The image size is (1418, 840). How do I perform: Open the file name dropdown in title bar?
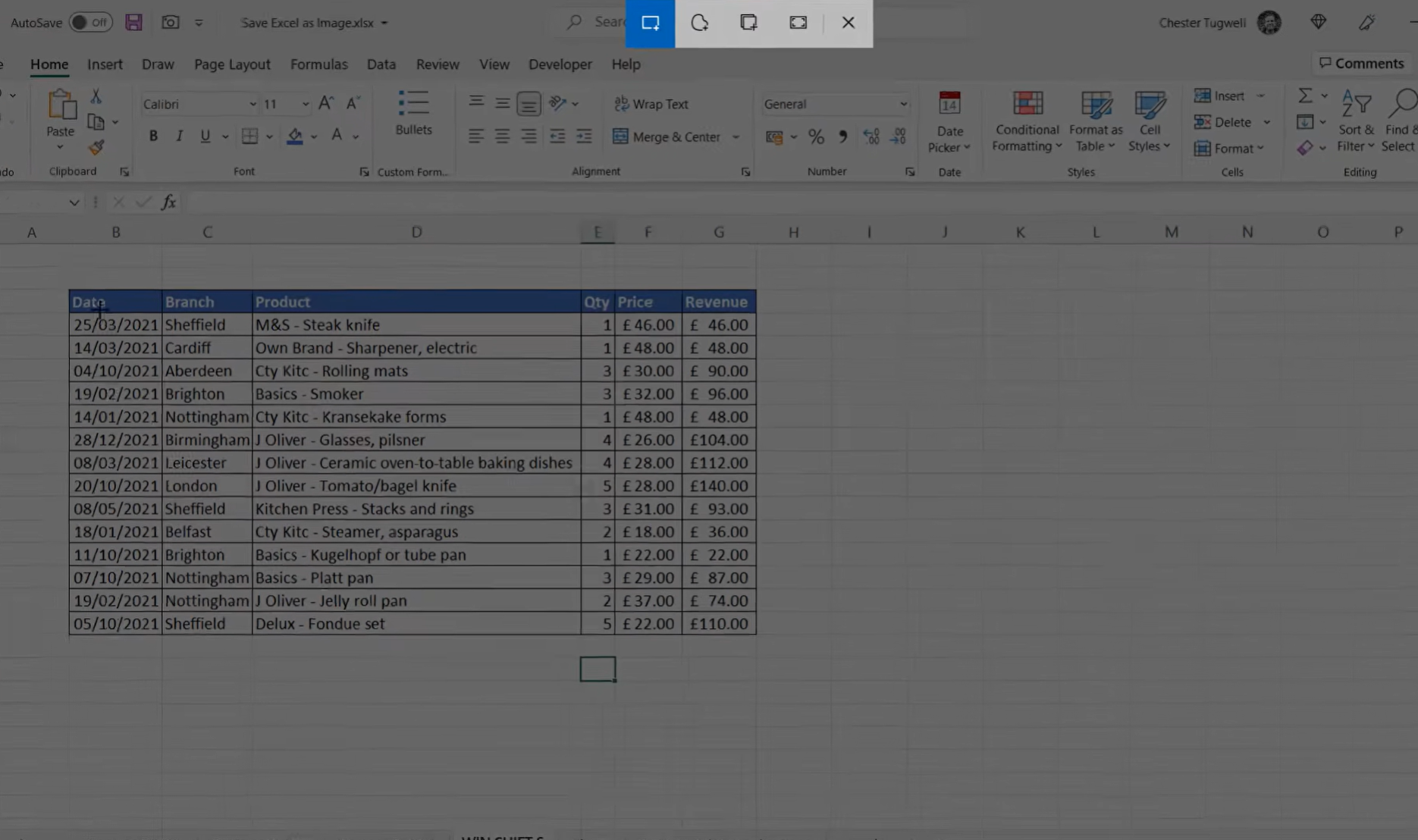click(x=384, y=24)
